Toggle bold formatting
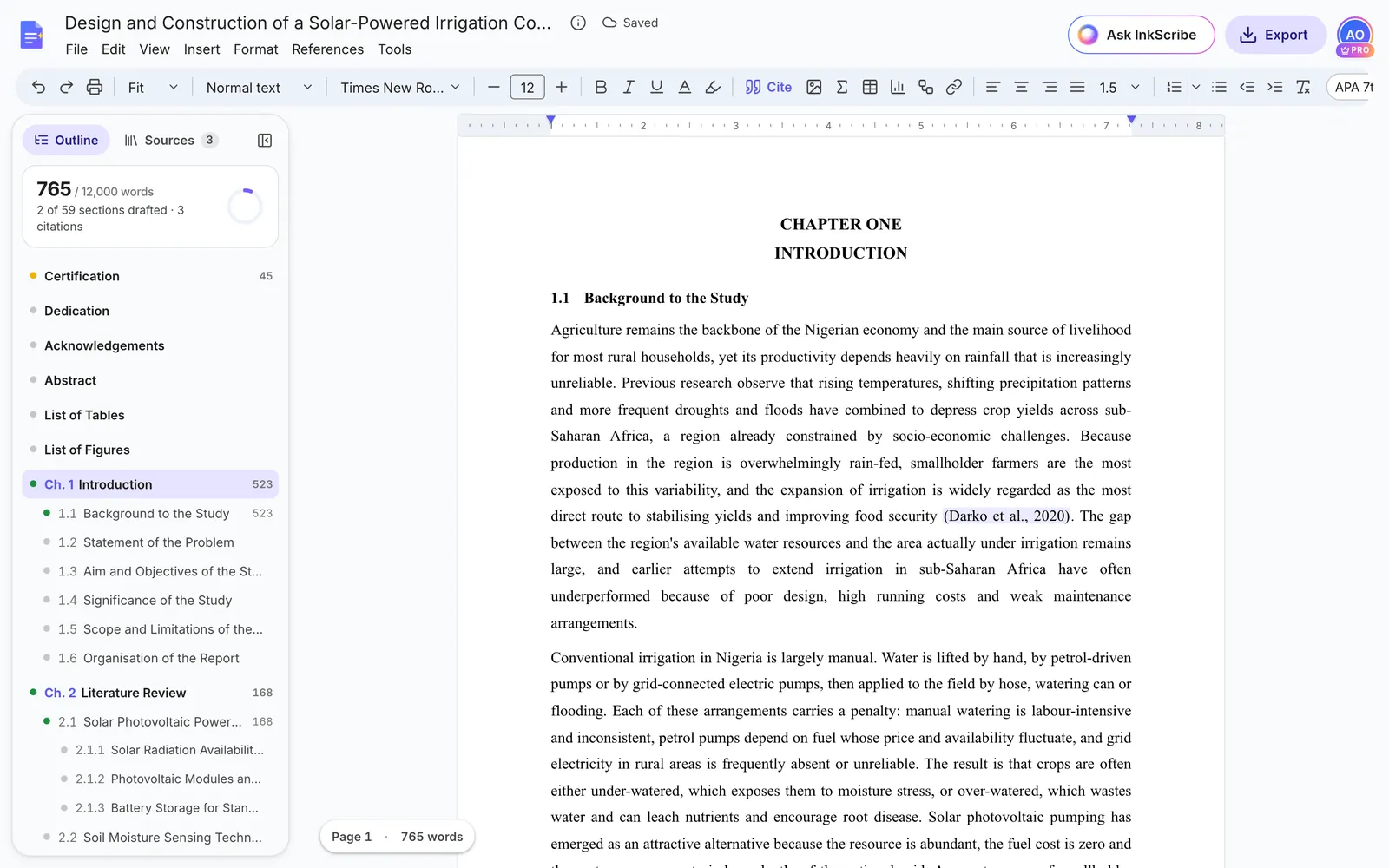 pyautogui.click(x=600, y=87)
